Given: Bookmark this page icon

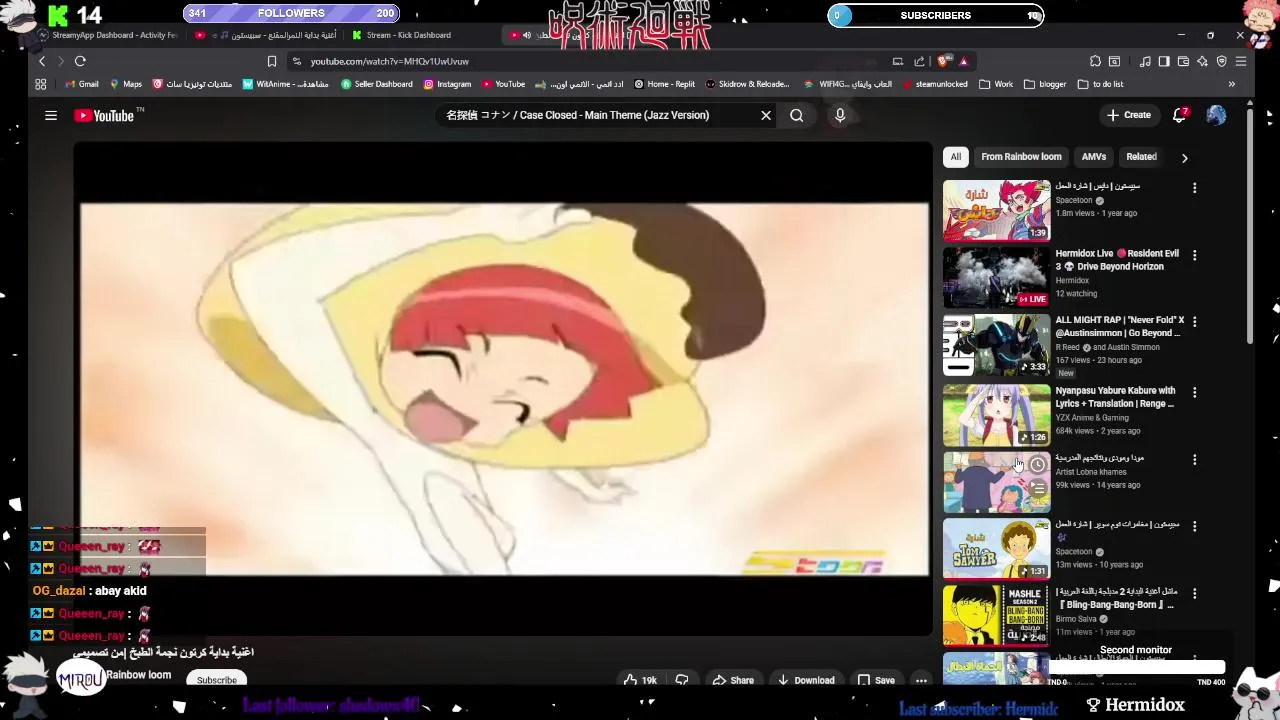Looking at the screenshot, I should pos(271,61).
